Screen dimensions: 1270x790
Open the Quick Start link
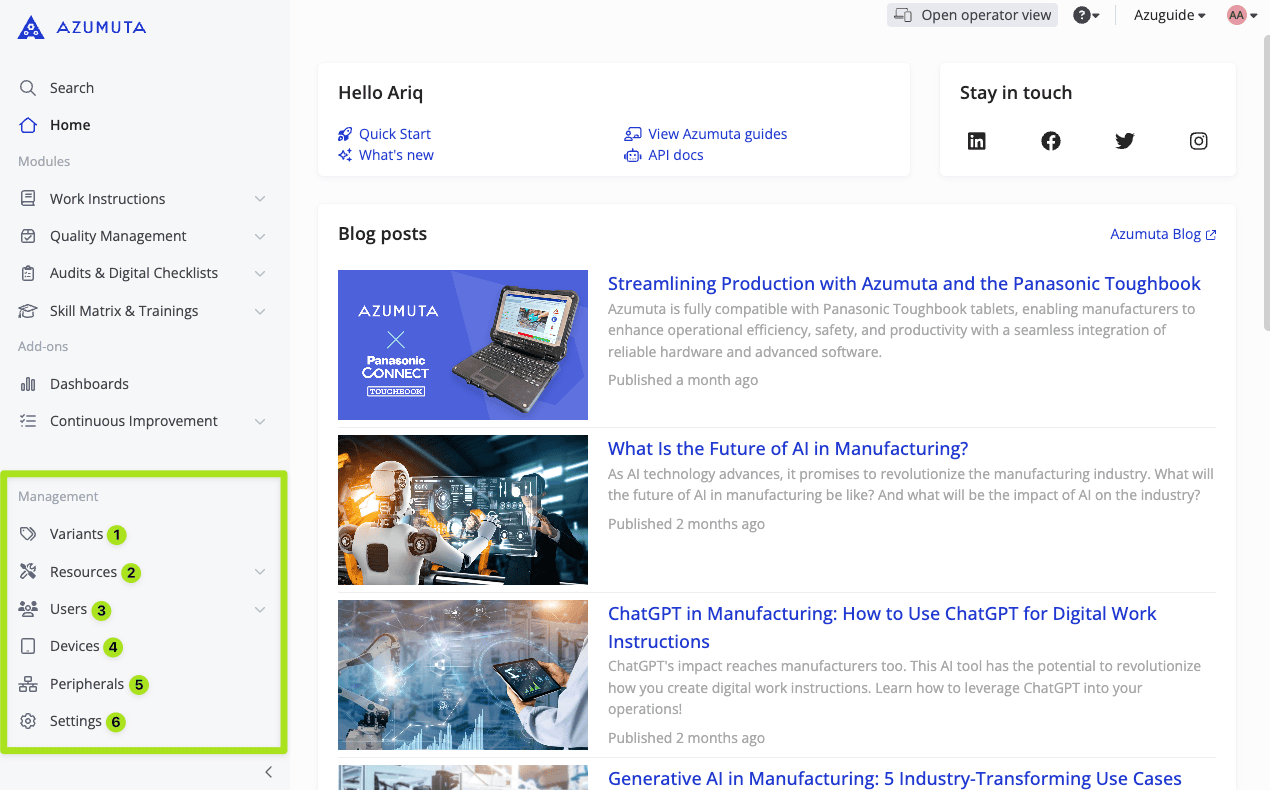394,134
